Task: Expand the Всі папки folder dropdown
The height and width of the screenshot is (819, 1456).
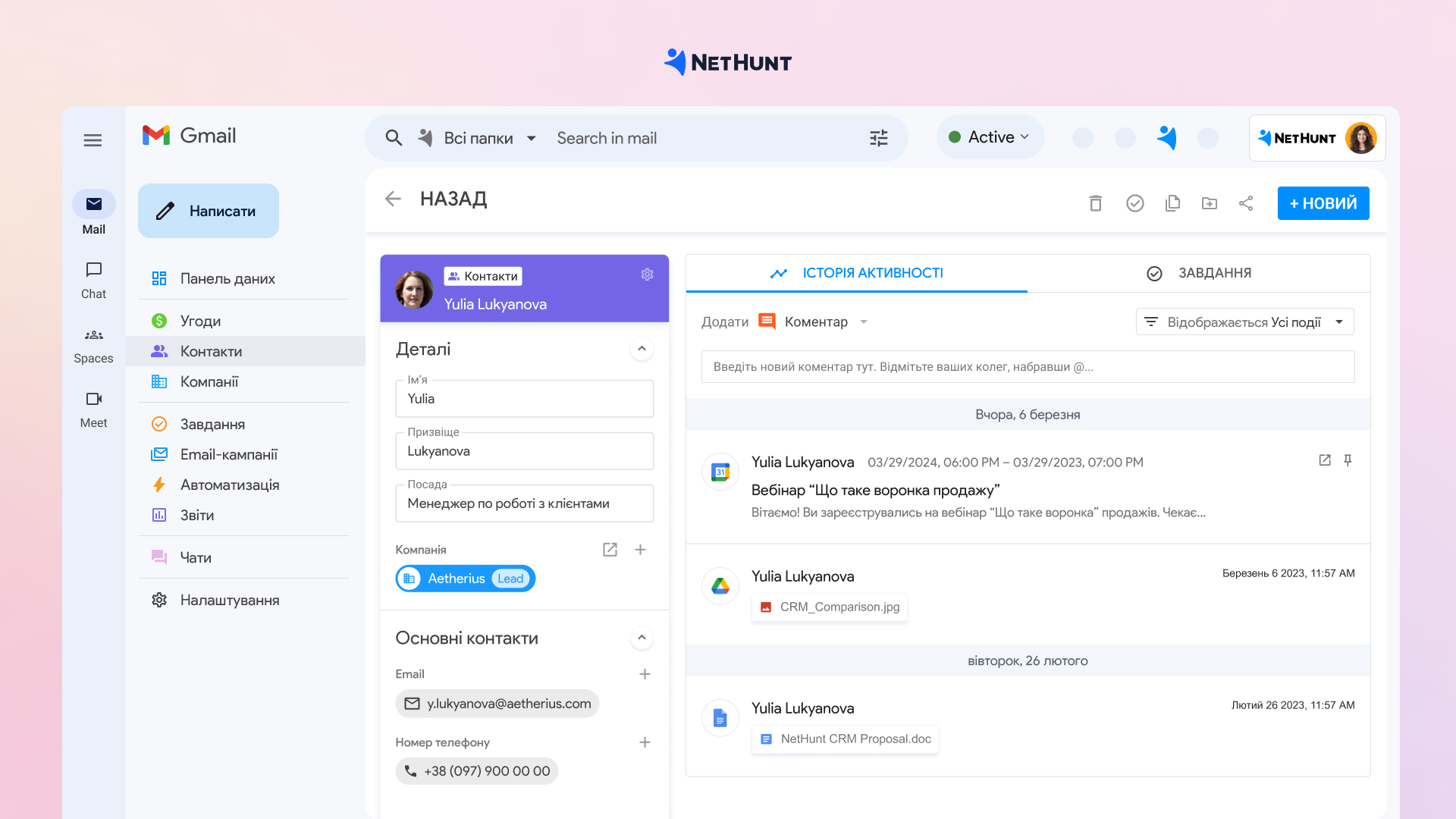Action: click(x=478, y=138)
